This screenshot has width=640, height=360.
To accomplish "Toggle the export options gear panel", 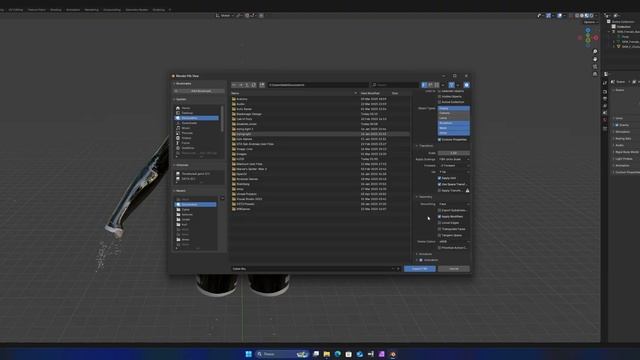I will pos(467,85).
